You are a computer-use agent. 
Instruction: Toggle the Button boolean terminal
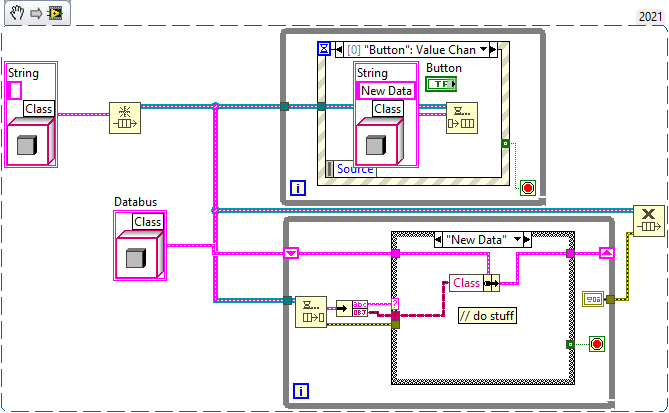pos(441,84)
